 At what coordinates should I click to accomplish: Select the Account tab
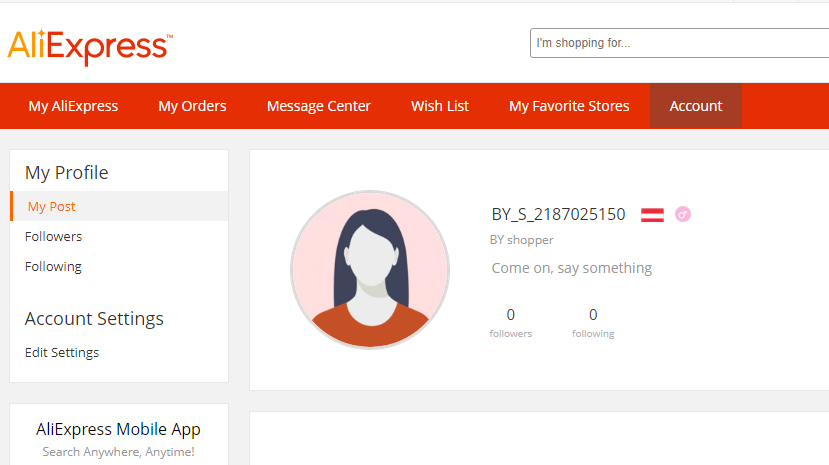(x=696, y=106)
